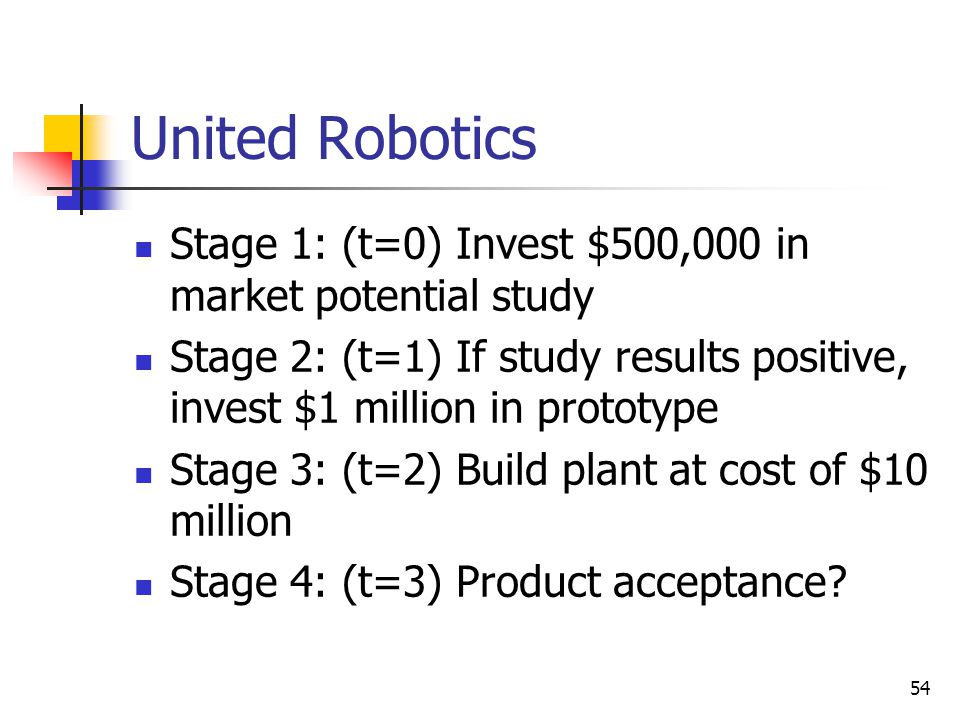Click the '$10' cost in Stage 3
960x720 pixels.
pyautogui.click(x=893, y=471)
